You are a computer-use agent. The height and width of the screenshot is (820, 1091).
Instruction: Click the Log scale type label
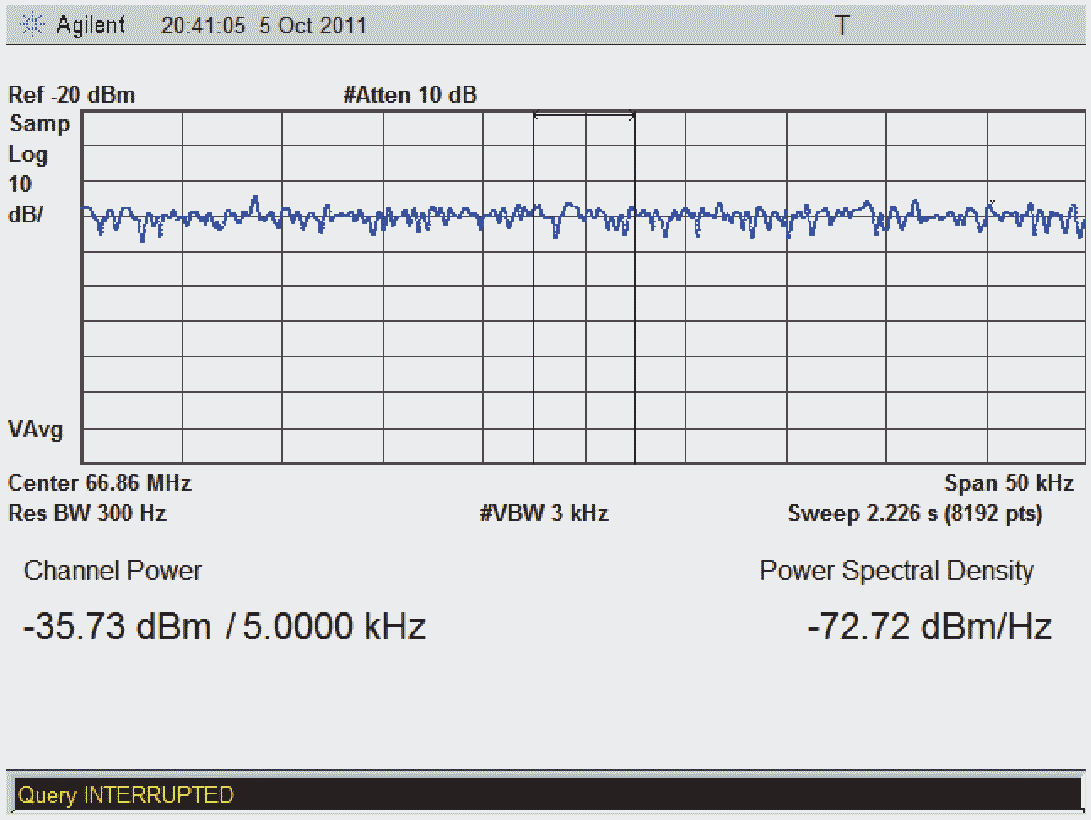(x=28, y=155)
